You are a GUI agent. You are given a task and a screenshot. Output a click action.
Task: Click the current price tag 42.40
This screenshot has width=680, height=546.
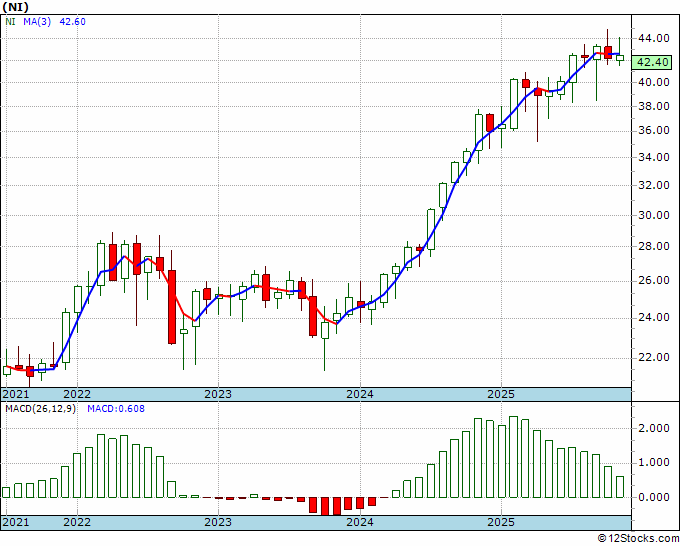tap(653, 62)
